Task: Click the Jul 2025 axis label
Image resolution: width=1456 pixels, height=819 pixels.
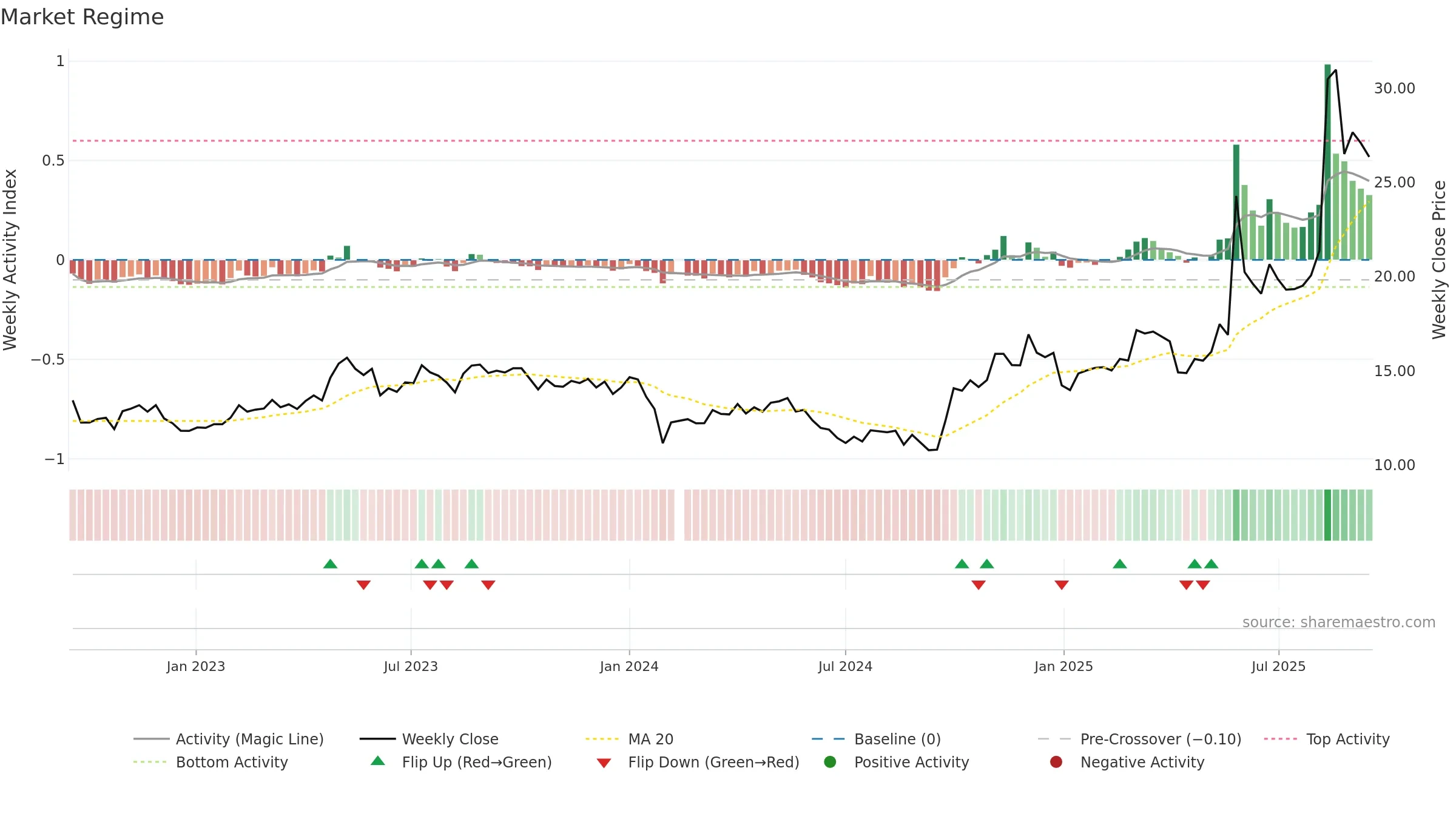Action: [x=1278, y=666]
